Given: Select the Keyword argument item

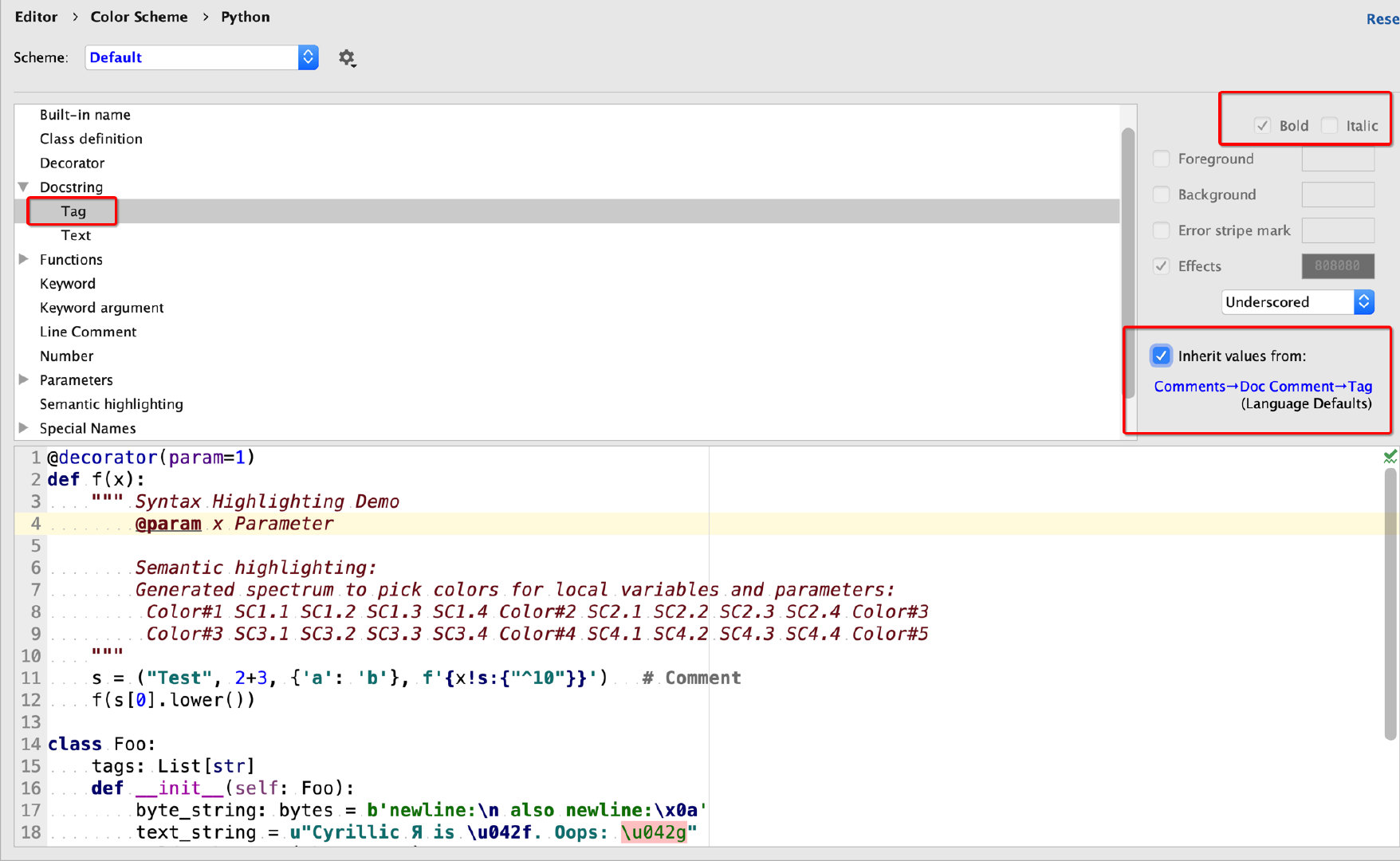Looking at the screenshot, I should pos(101,308).
